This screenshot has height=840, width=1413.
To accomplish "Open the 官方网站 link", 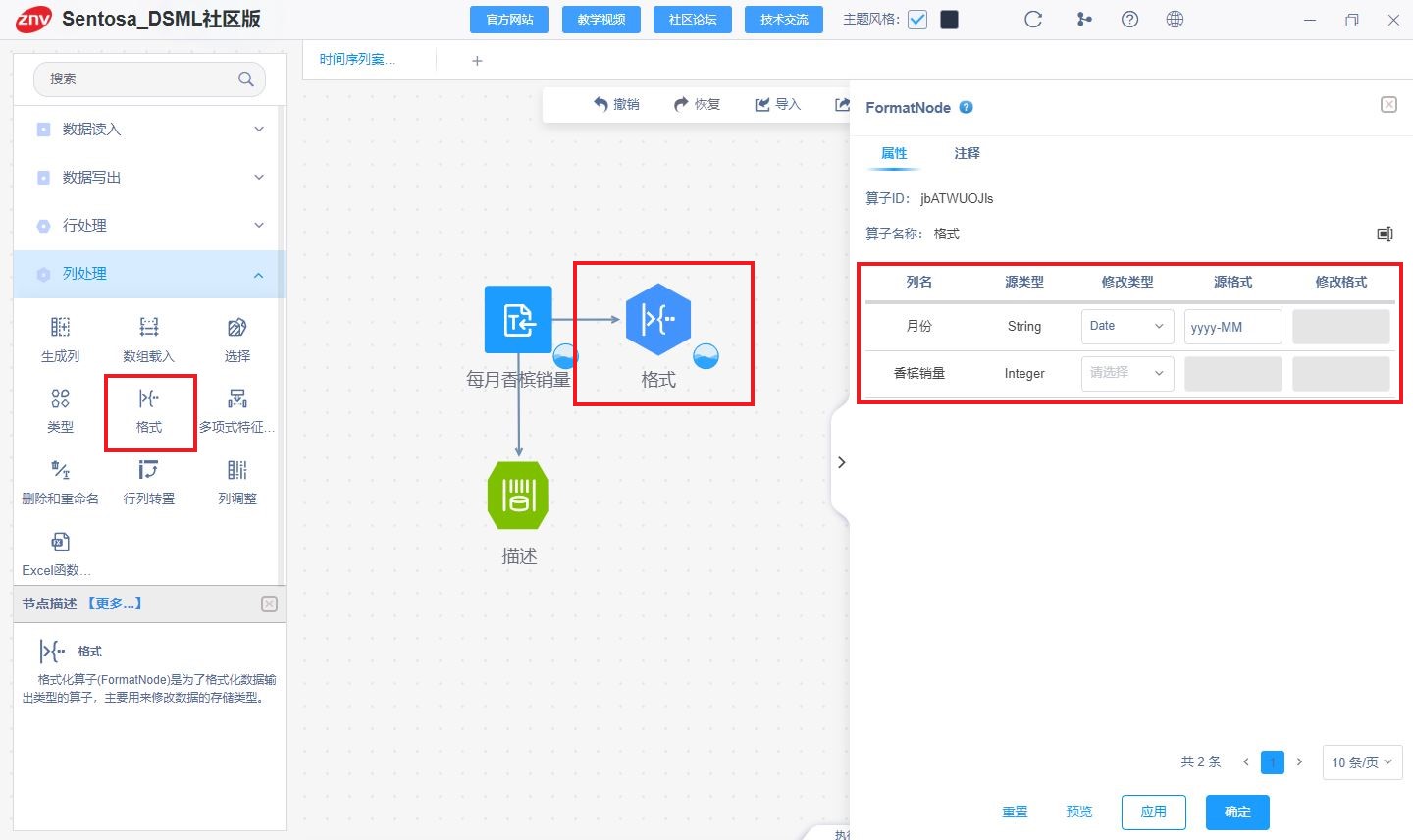I will click(509, 20).
